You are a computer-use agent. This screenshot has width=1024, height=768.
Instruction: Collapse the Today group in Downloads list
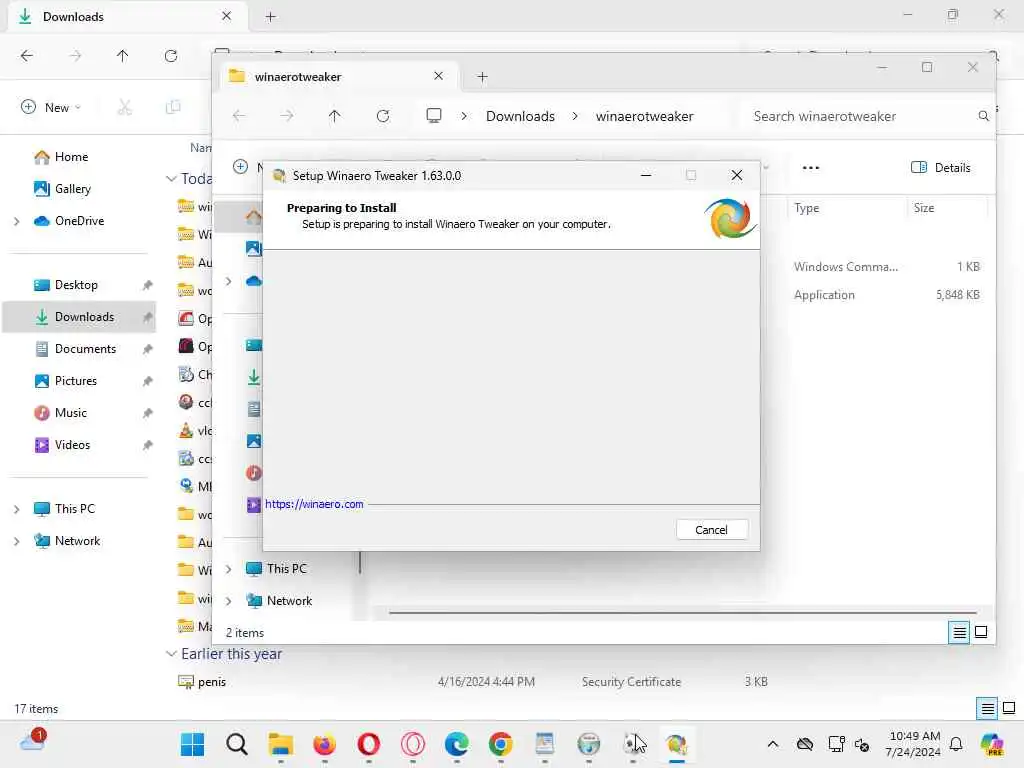click(x=171, y=178)
